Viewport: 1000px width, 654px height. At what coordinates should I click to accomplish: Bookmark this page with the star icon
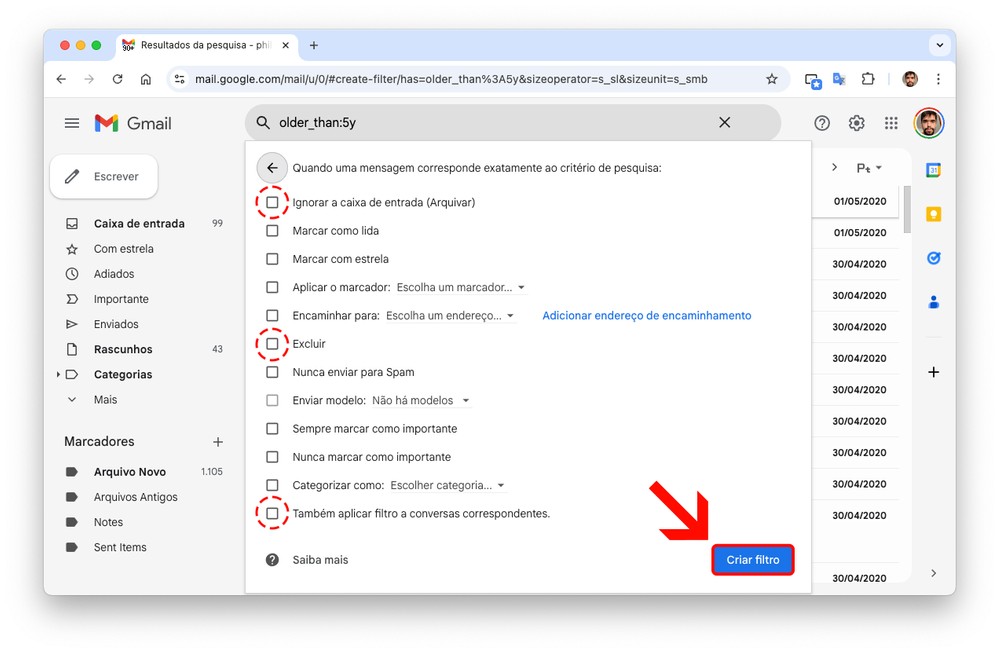tap(772, 79)
